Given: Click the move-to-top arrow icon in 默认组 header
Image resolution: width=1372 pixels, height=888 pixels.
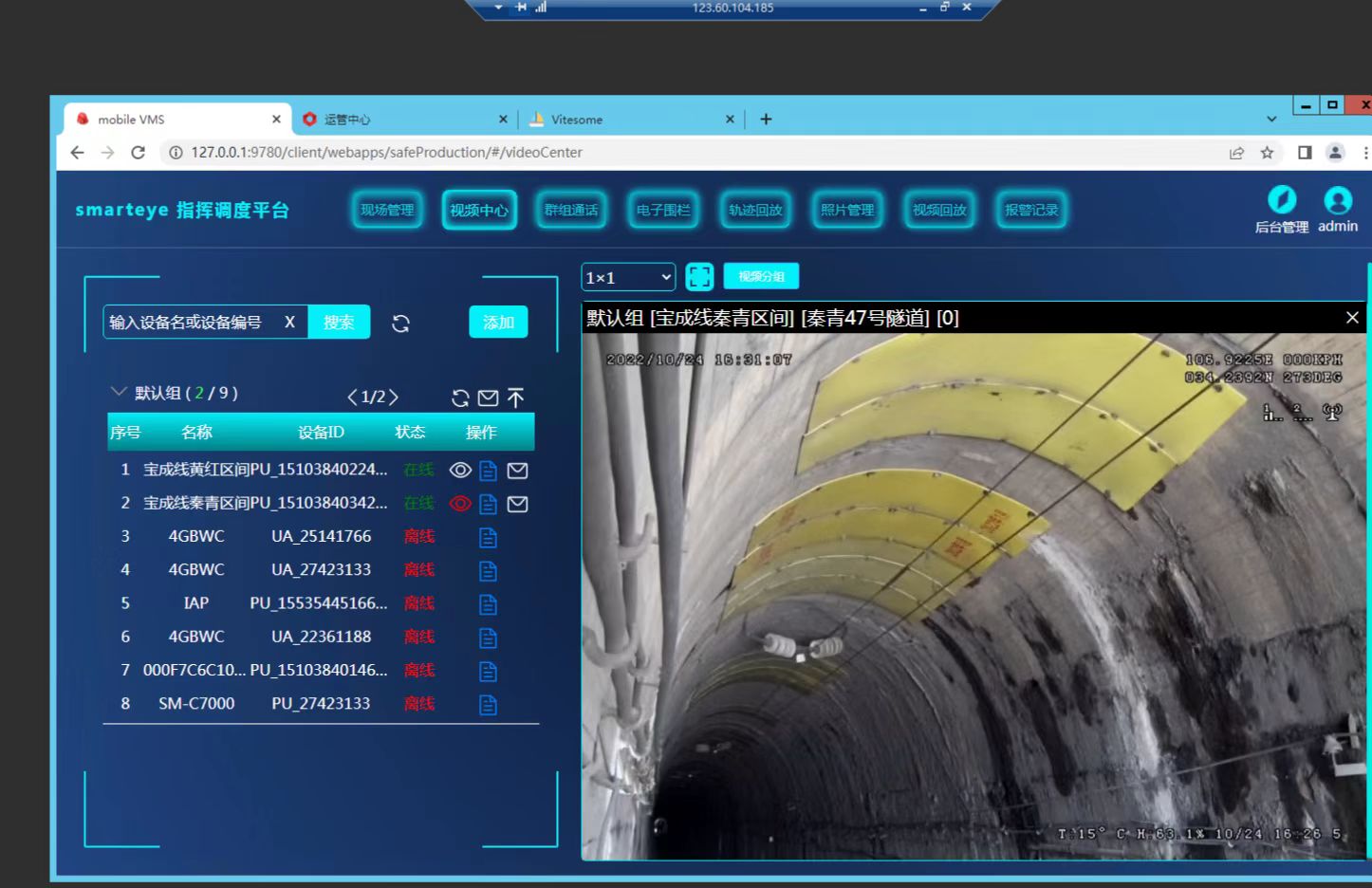Looking at the screenshot, I should pos(515,398).
